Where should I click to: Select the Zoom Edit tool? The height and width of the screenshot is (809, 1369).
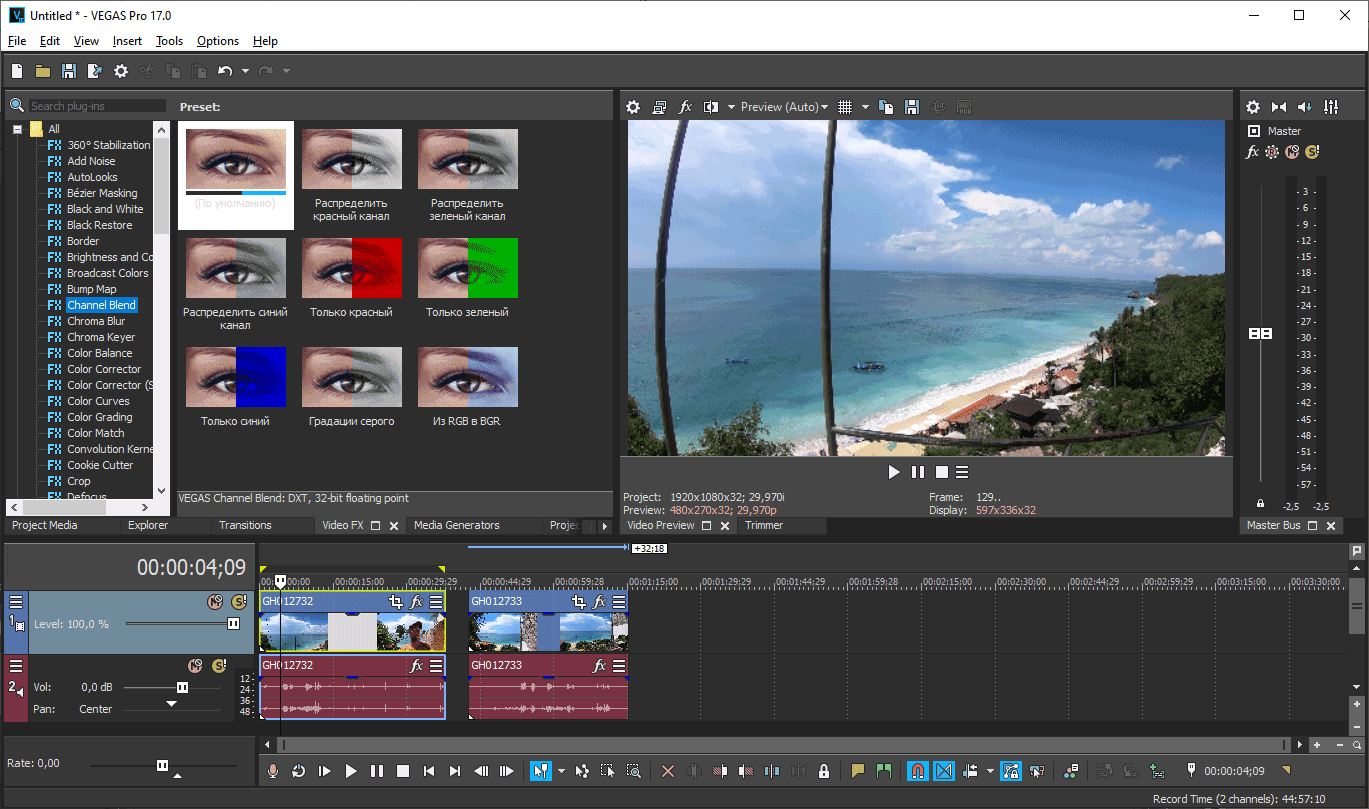pos(633,771)
